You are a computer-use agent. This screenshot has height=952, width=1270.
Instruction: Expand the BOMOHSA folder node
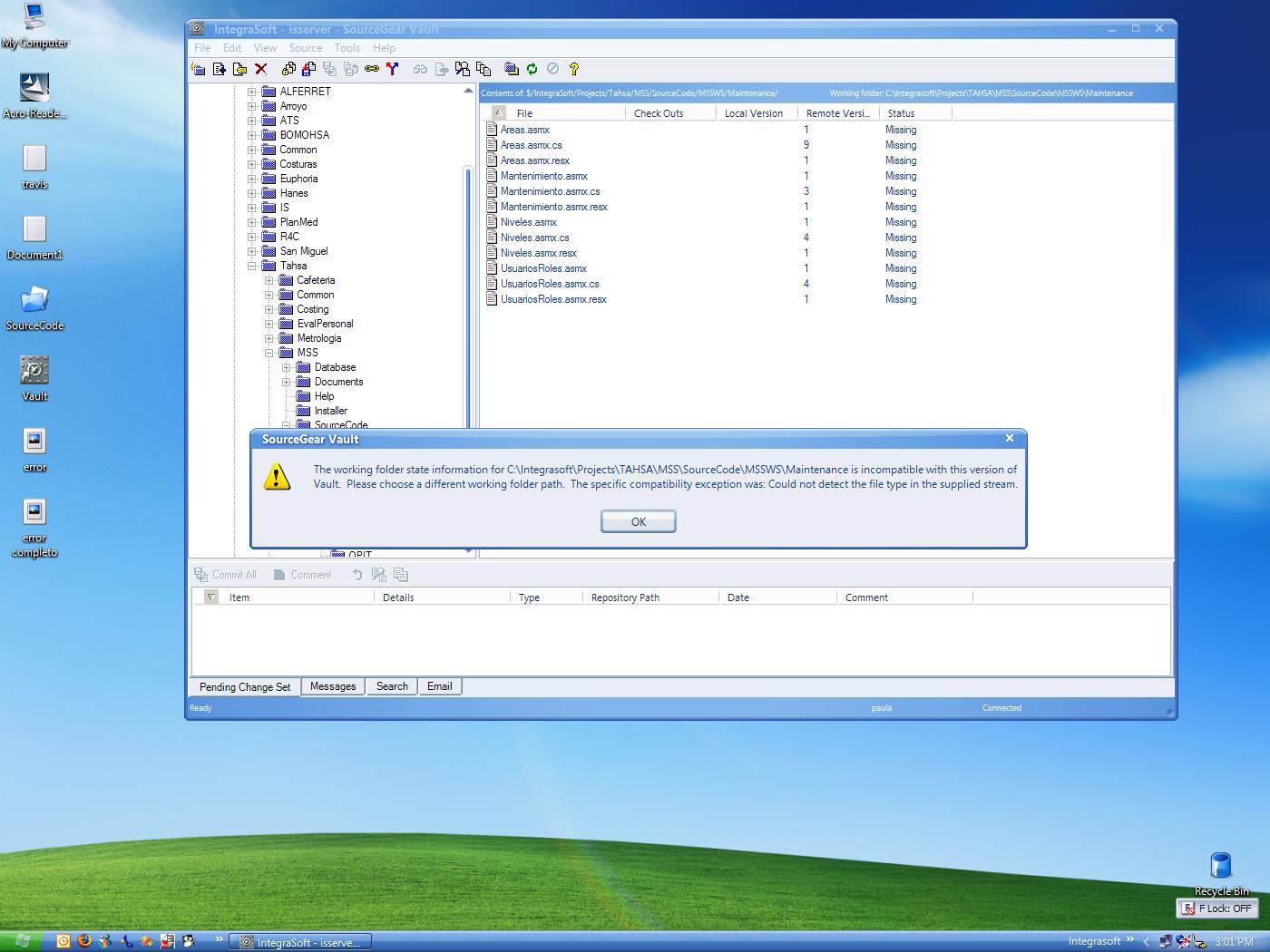coord(252,135)
